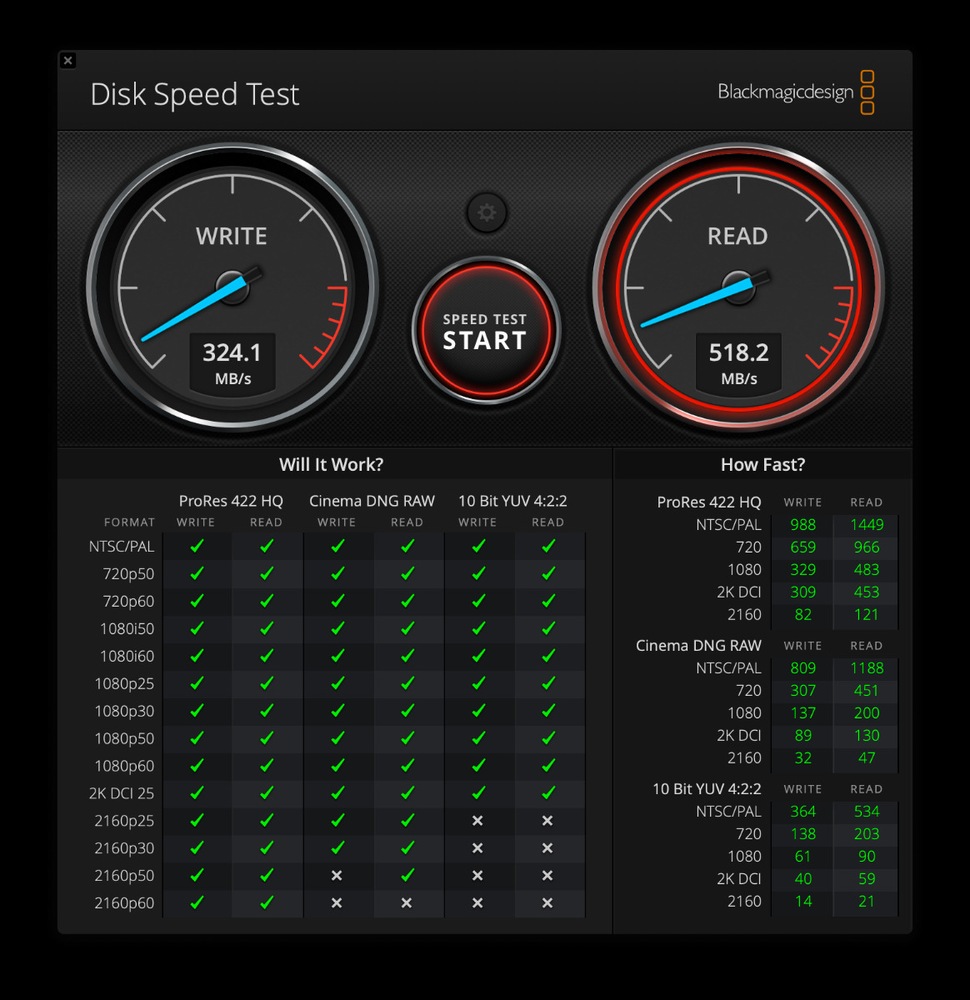Open the settings gear above the start button
Viewport: 970px width, 1000px height.
click(x=487, y=212)
